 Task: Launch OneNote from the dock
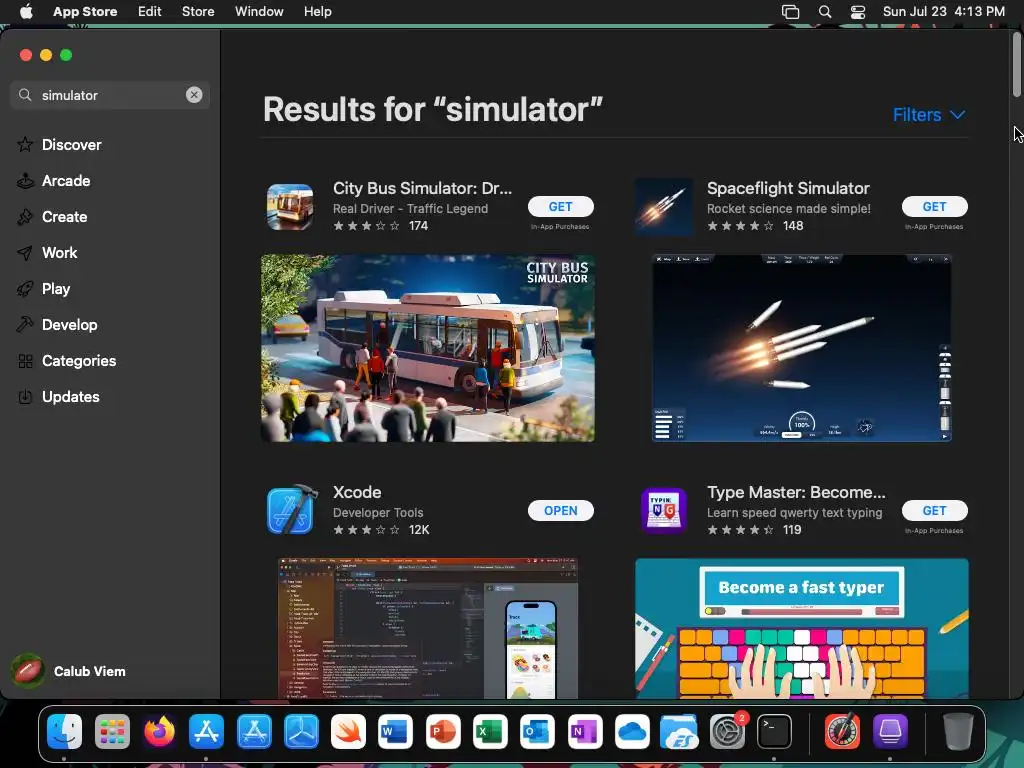(584, 731)
